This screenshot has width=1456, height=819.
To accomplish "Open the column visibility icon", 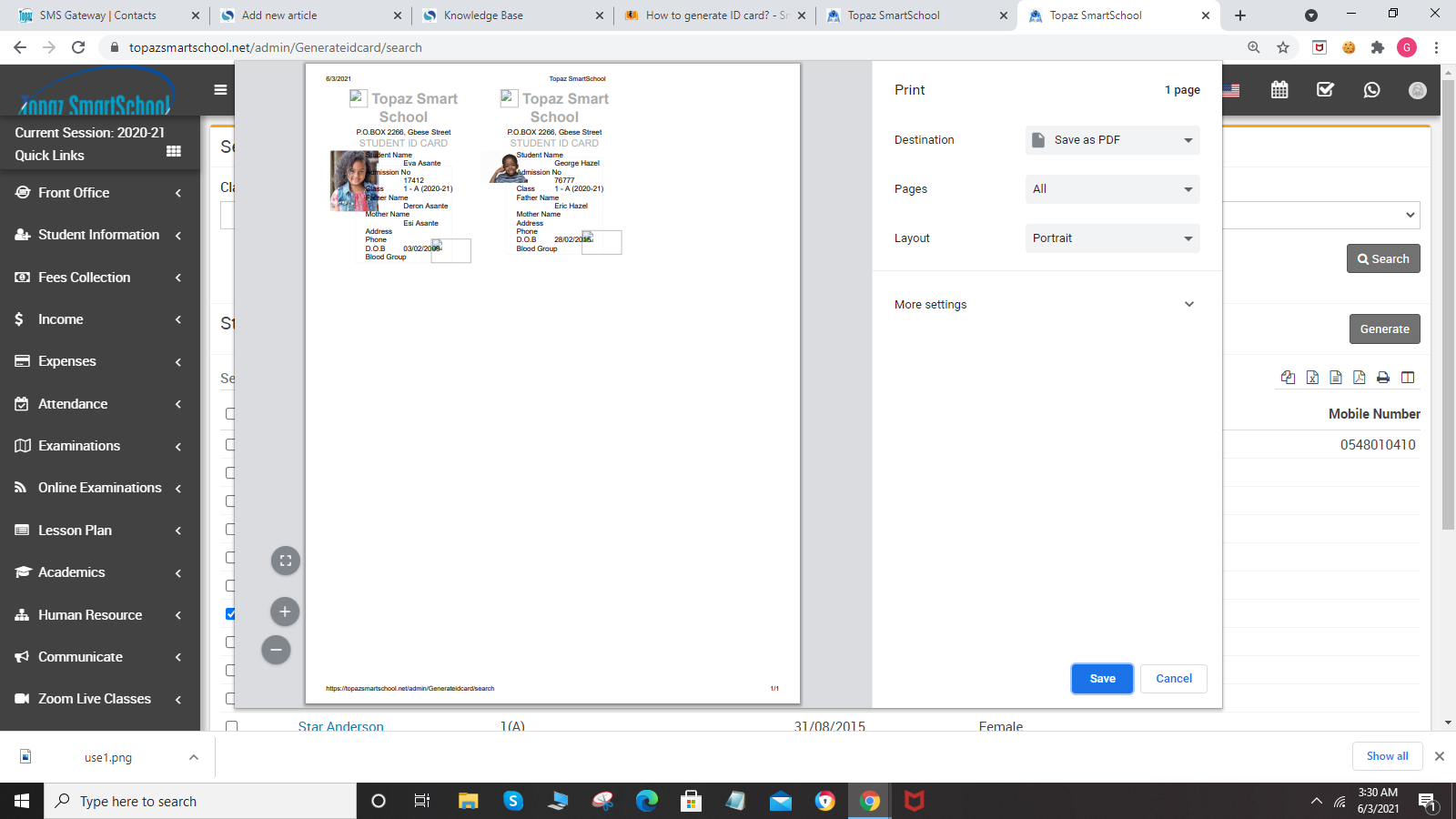I will coord(1408,377).
